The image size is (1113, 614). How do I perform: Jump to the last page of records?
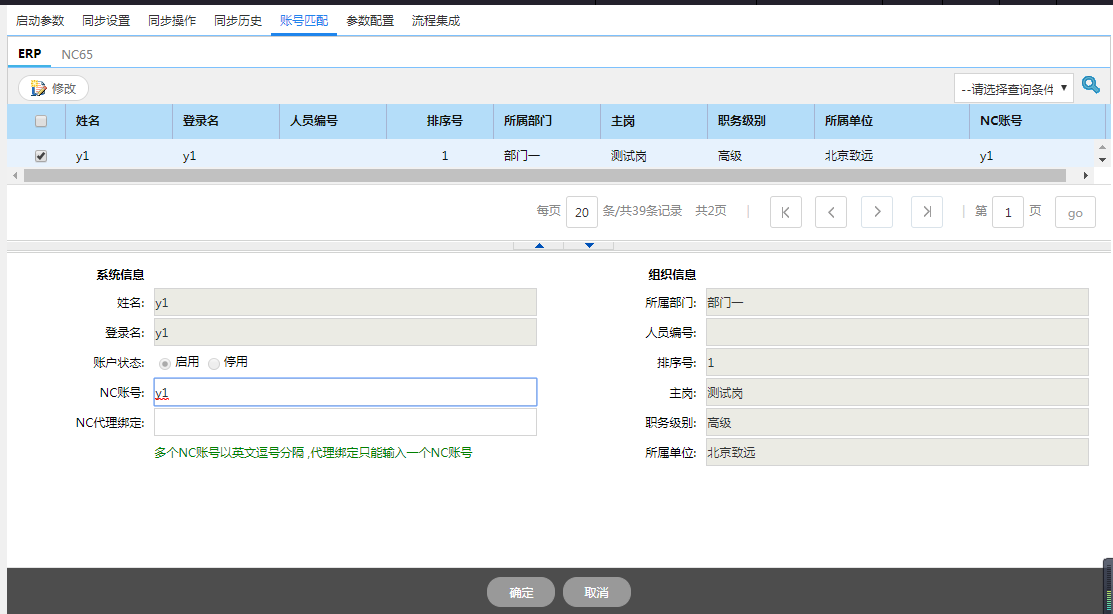[x=927, y=212]
